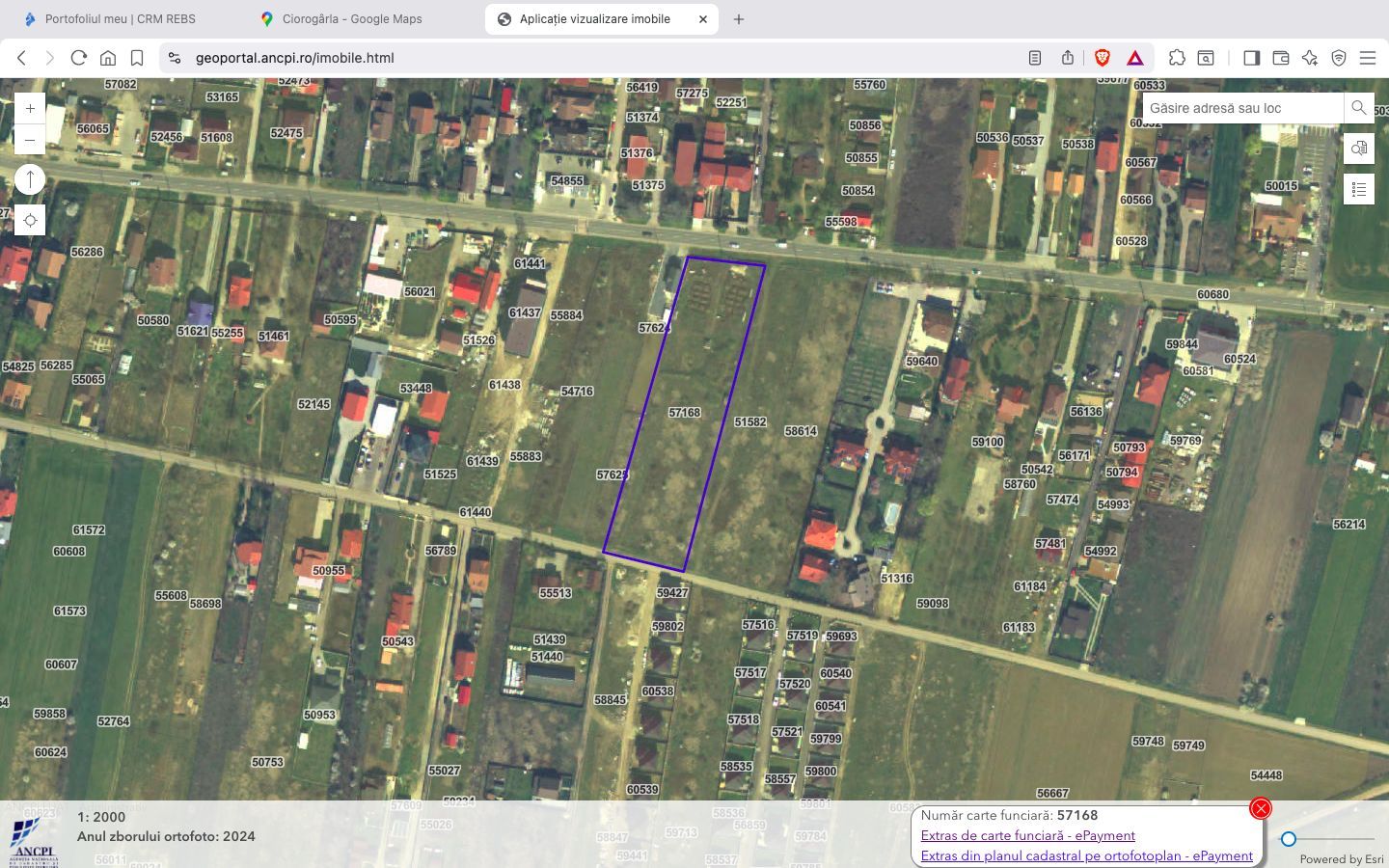Click the Găsire adresă sau loc field

coord(1235,108)
